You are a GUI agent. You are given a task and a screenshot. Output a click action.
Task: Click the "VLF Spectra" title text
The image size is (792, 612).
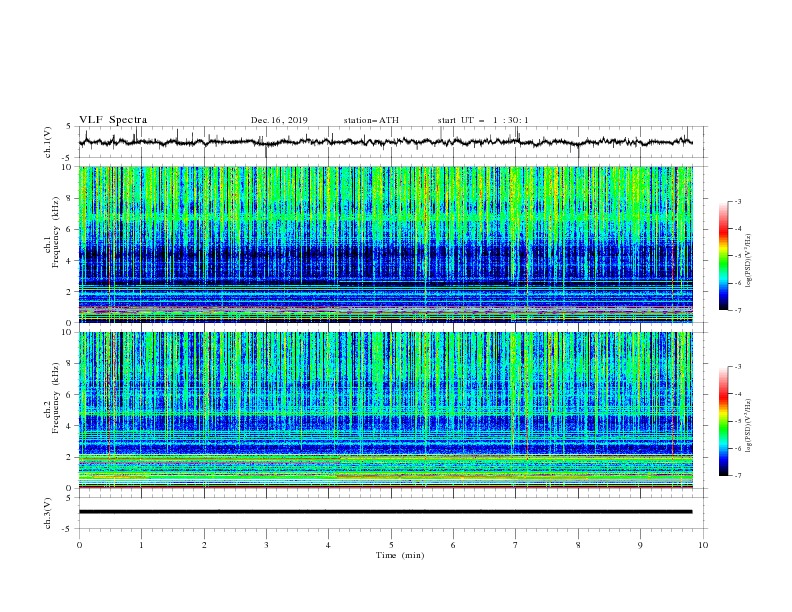click(113, 120)
